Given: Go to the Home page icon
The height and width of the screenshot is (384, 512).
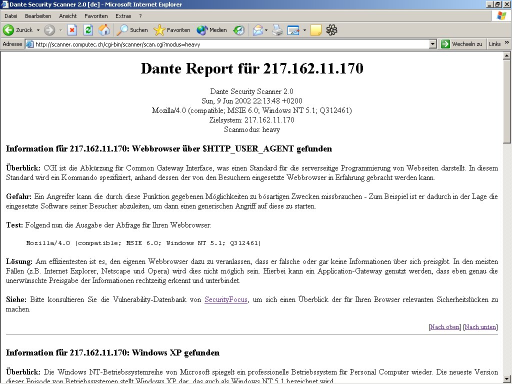Looking at the screenshot, I should (104, 30).
